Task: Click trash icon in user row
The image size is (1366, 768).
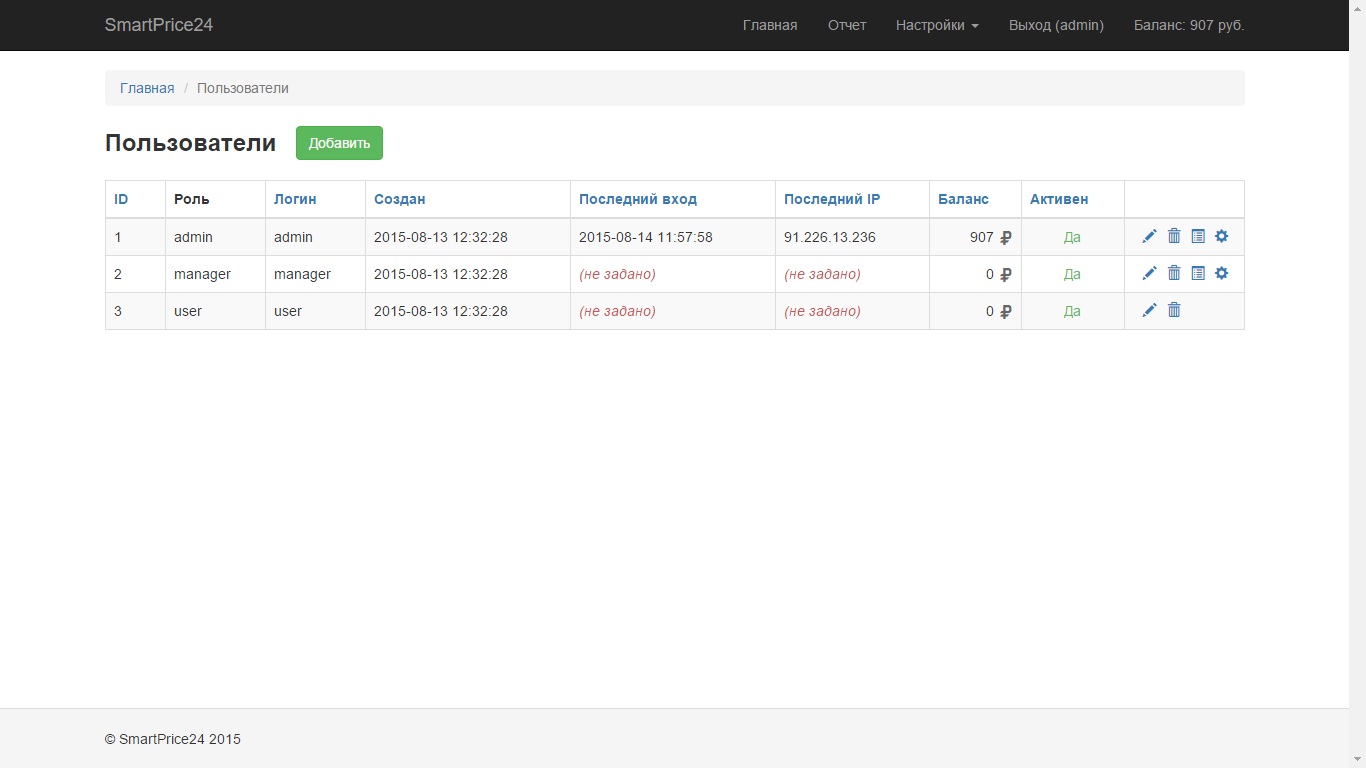Action: click(x=1174, y=310)
